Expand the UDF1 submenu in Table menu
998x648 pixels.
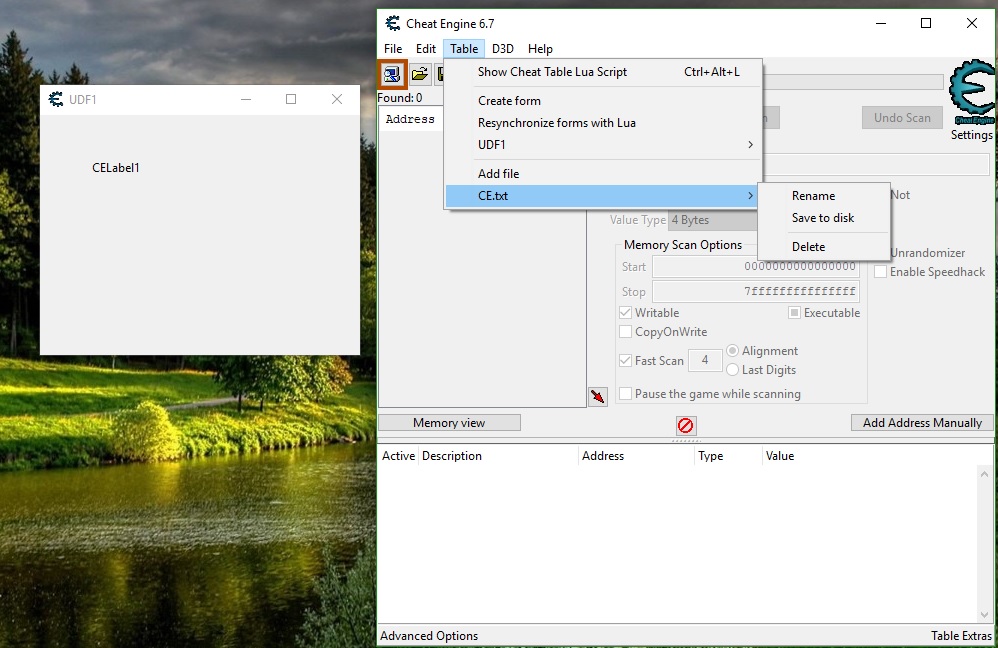click(x=614, y=145)
